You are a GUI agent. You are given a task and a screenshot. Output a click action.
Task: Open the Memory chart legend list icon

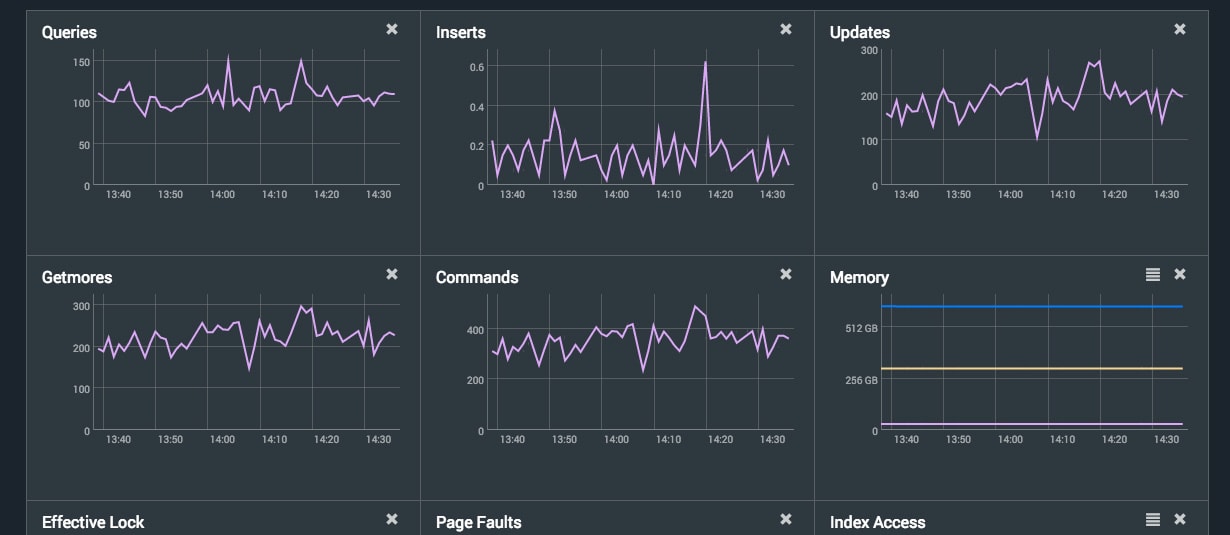[1153, 274]
